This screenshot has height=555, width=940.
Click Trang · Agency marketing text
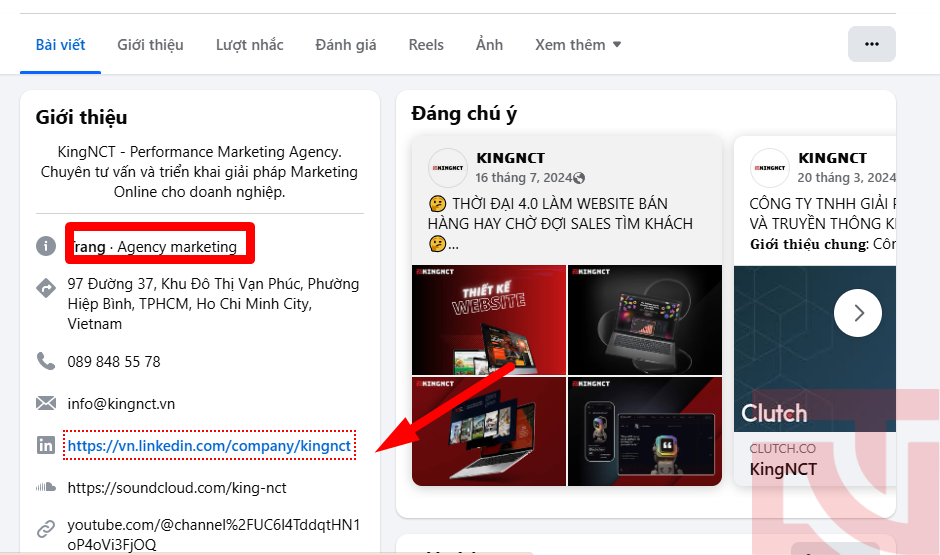coord(153,247)
